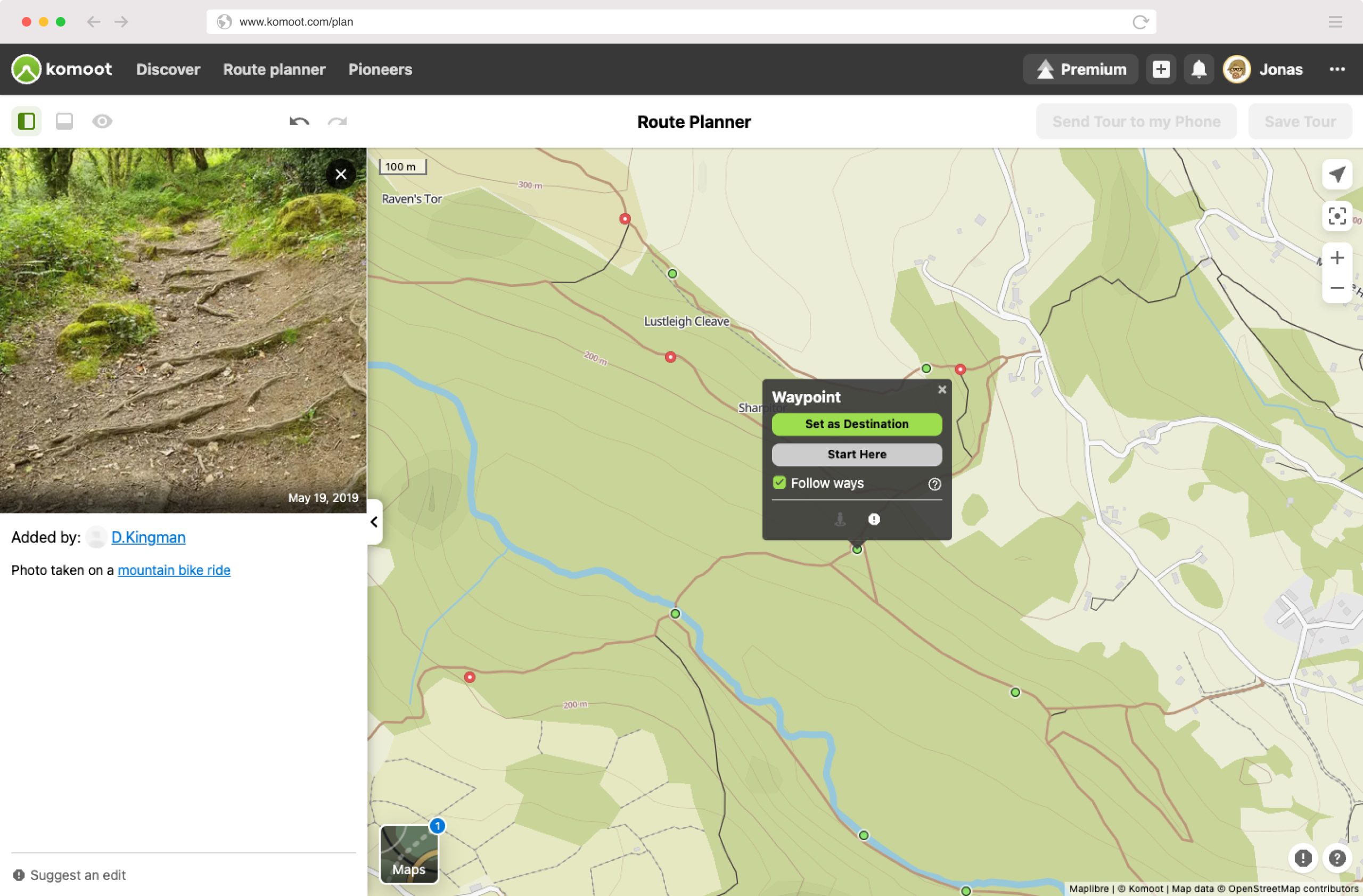Open Follow ways help question mark
Screen dimensions: 1363x896
[934, 484]
